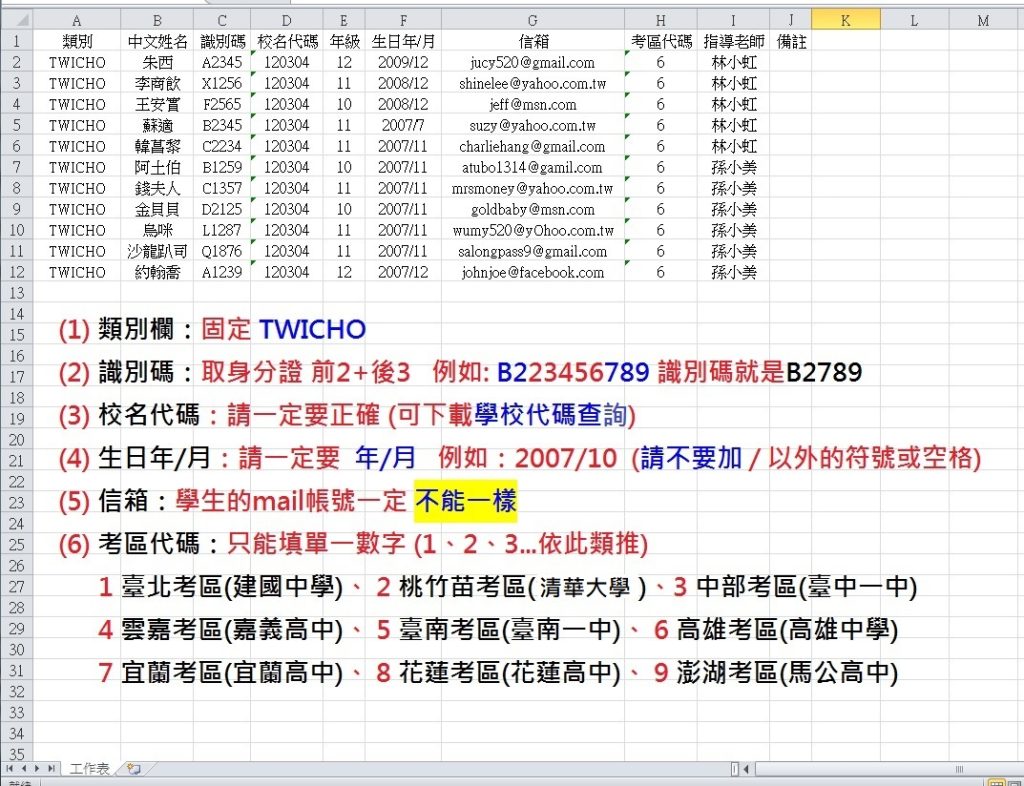Click the jucy520@gmail.com email cell
This screenshot has height=786, width=1024.
point(532,62)
